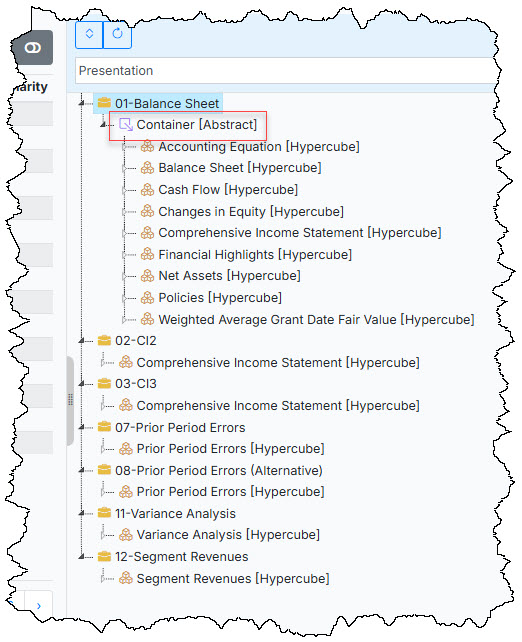
Task: Collapse the 01-Balance Sheet tree node
Action: point(81,103)
